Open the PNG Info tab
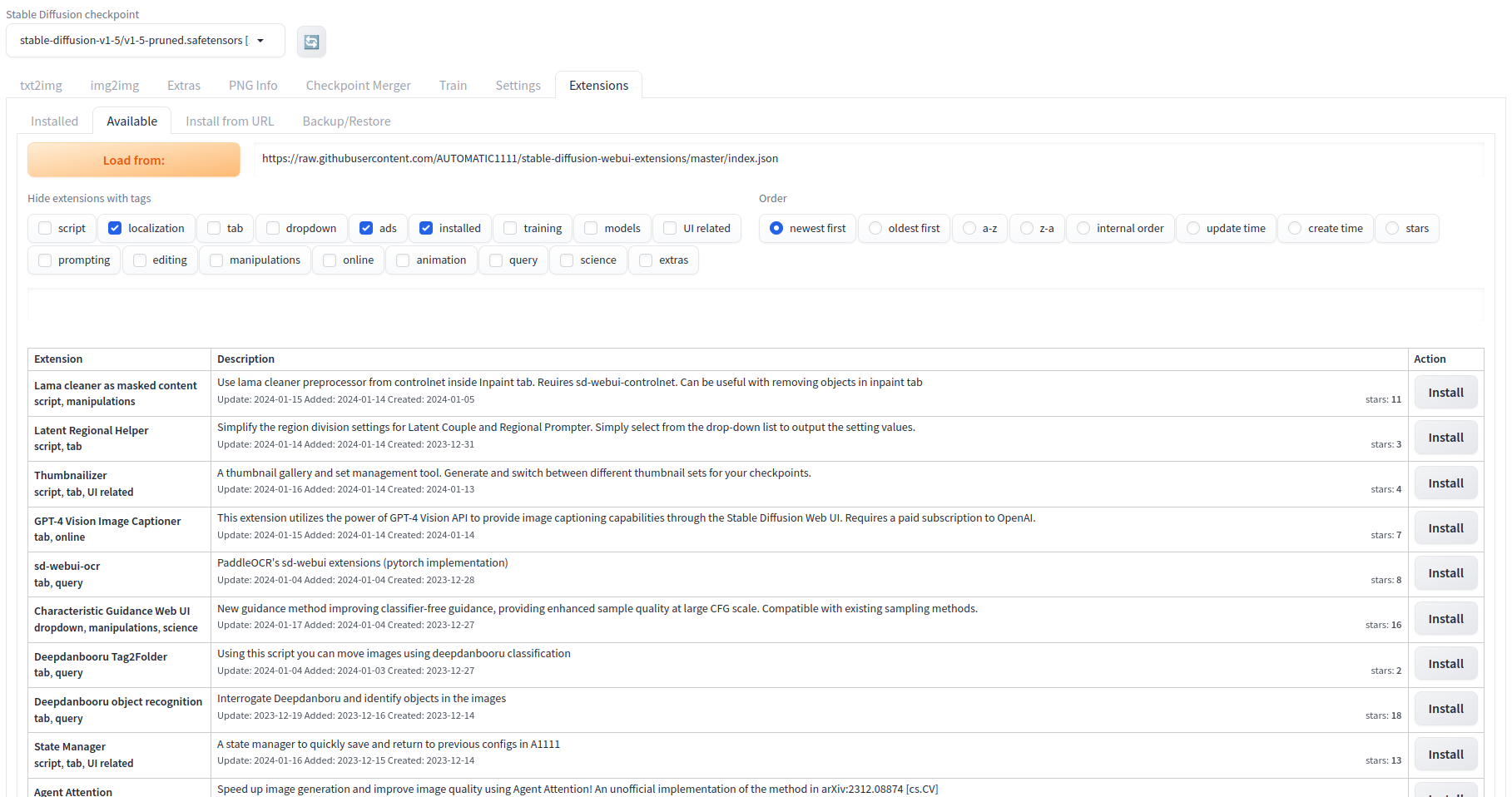The height and width of the screenshot is (797, 1512). pyautogui.click(x=253, y=86)
